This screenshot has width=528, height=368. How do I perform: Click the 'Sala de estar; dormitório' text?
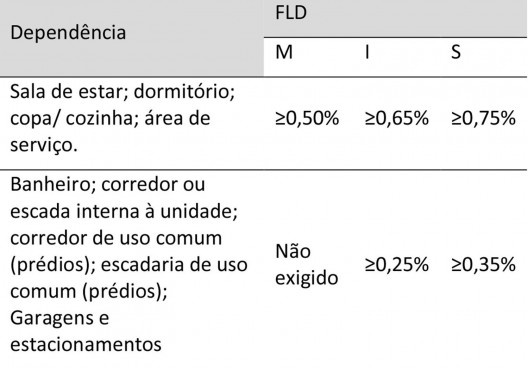123,92
